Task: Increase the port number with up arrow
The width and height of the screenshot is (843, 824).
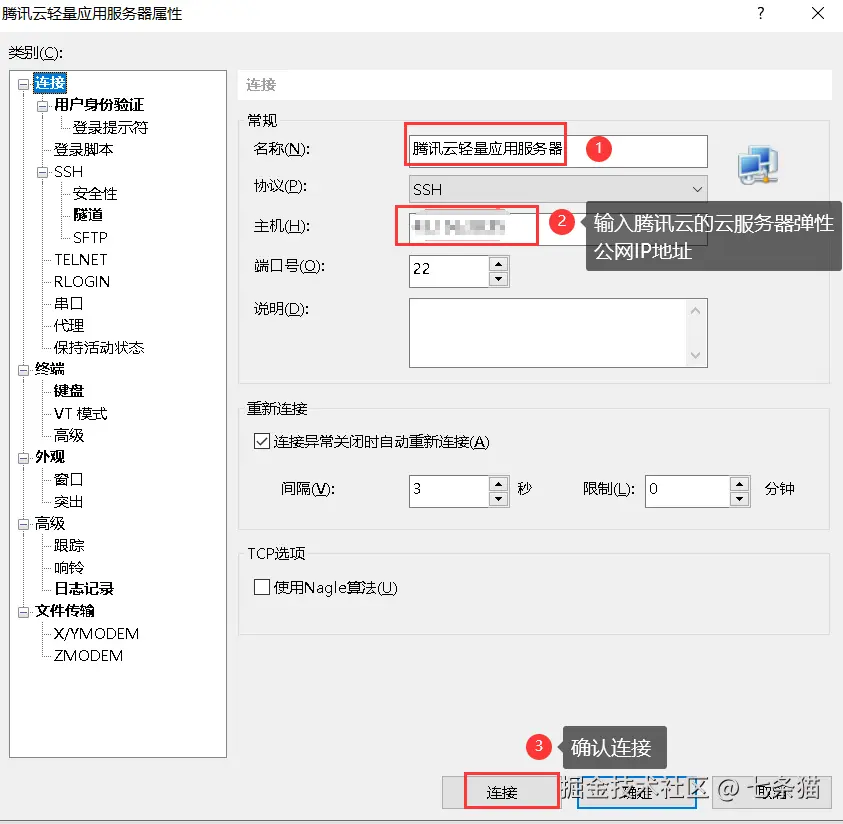Action: pos(498,264)
